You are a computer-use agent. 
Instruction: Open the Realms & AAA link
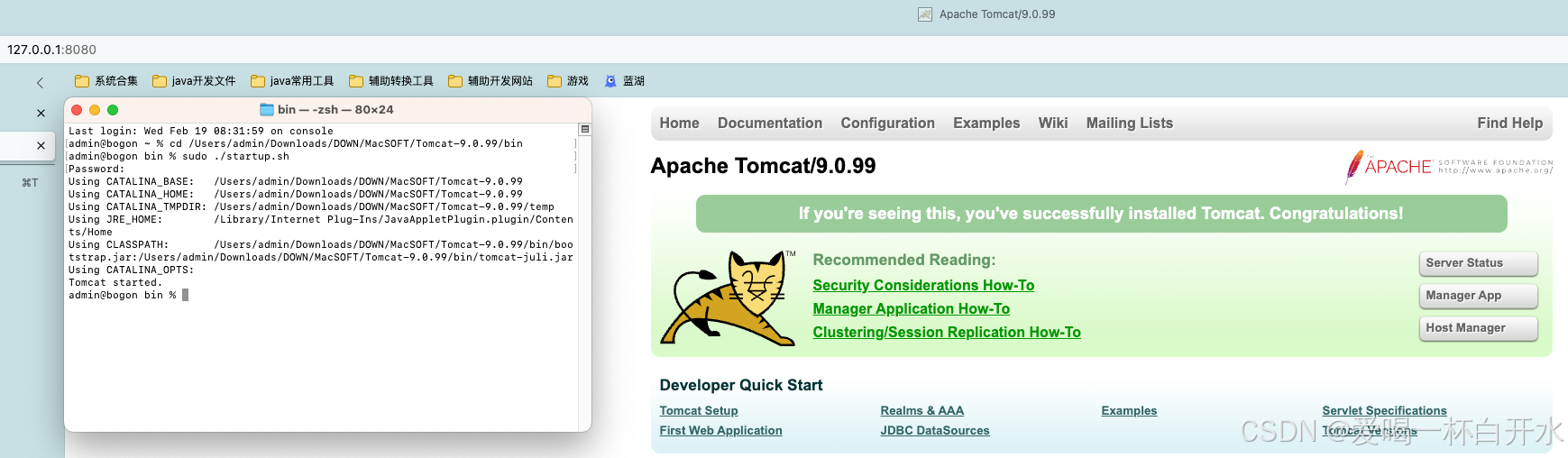coord(922,411)
